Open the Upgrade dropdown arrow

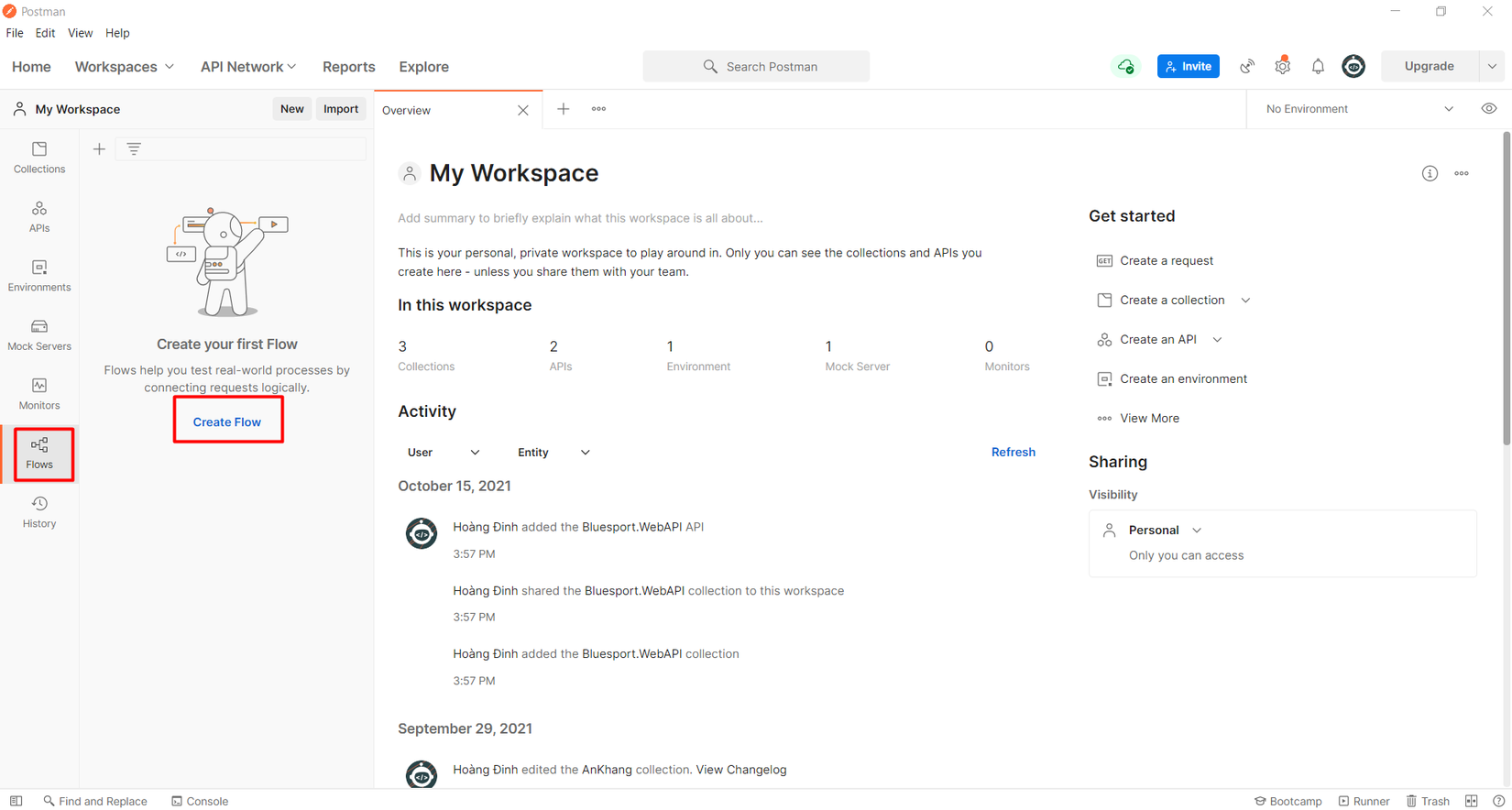click(x=1492, y=66)
